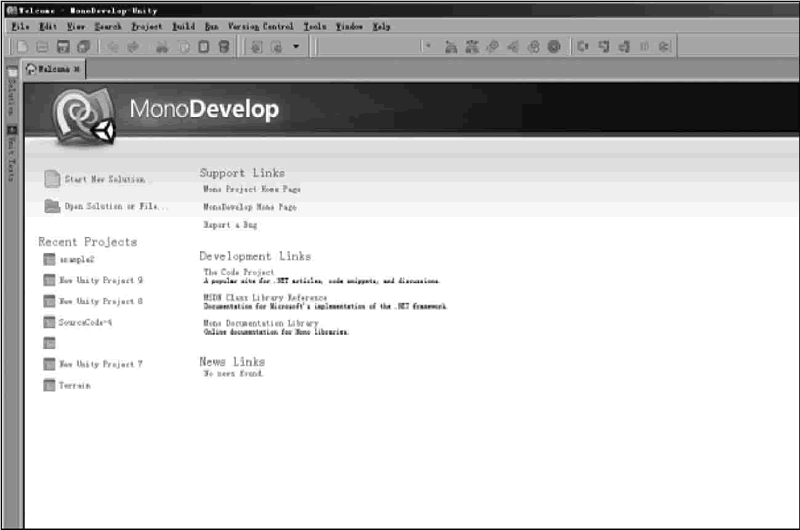Open the configuration dropdown arrow in toolbar

pos(296,47)
